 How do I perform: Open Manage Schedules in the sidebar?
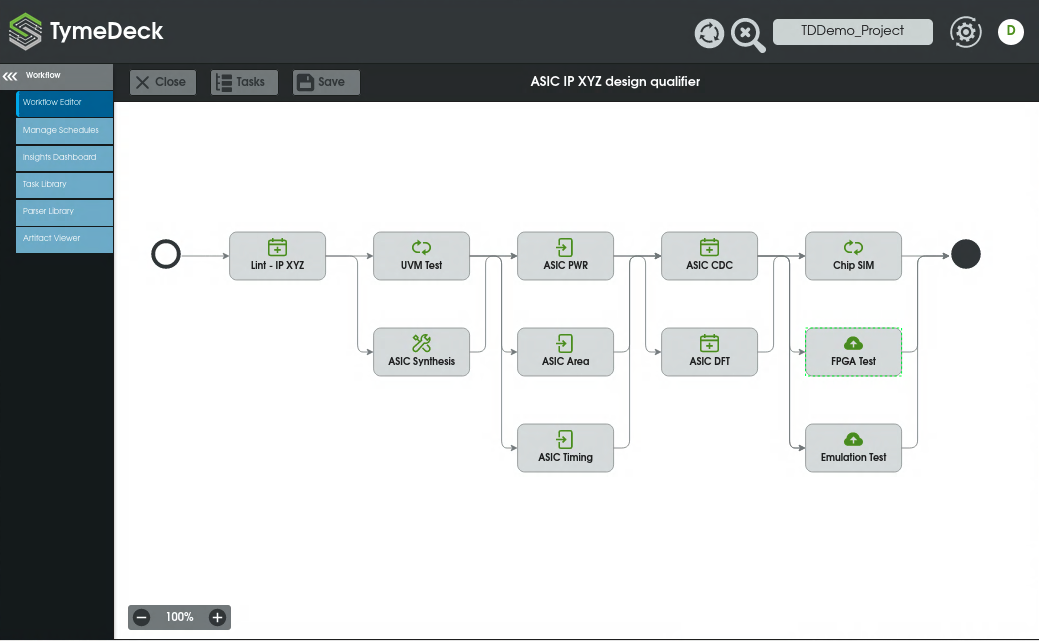(x=64, y=130)
